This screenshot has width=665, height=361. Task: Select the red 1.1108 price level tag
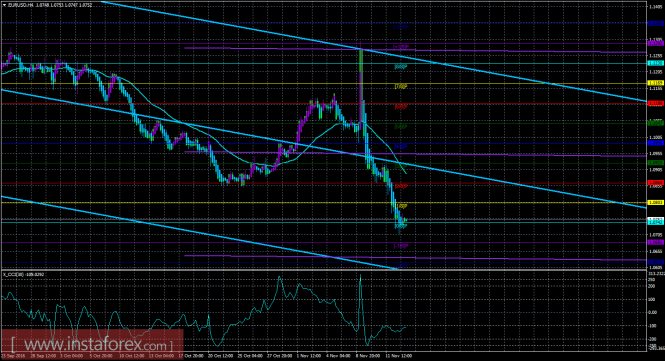point(655,103)
